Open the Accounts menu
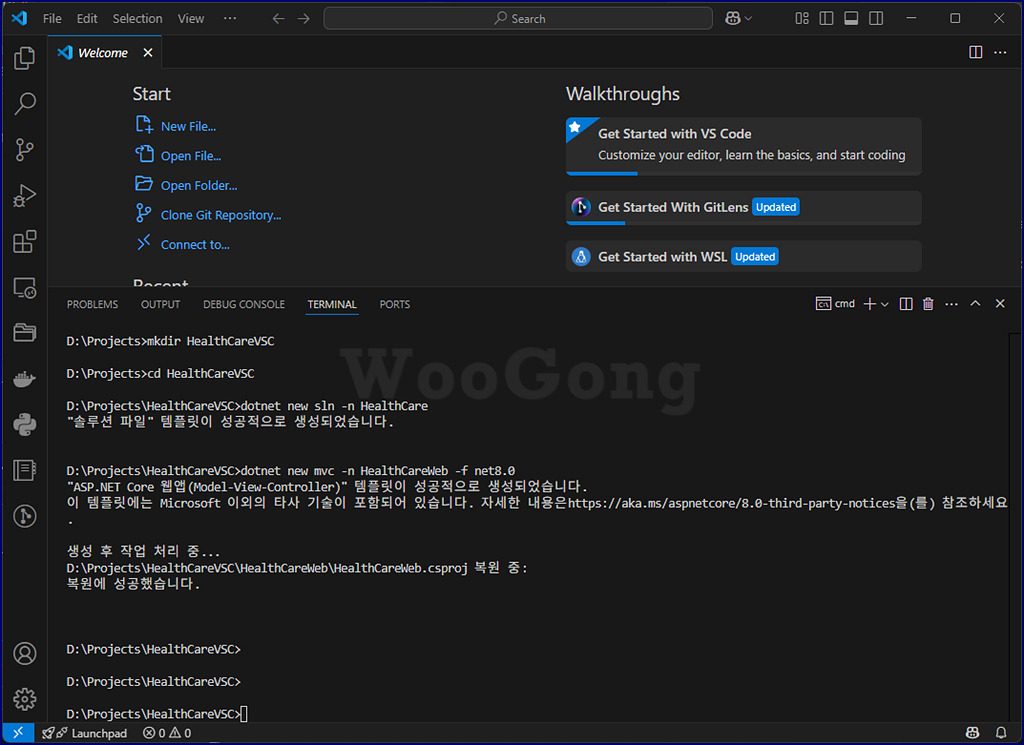This screenshot has height=745, width=1024. [x=24, y=653]
